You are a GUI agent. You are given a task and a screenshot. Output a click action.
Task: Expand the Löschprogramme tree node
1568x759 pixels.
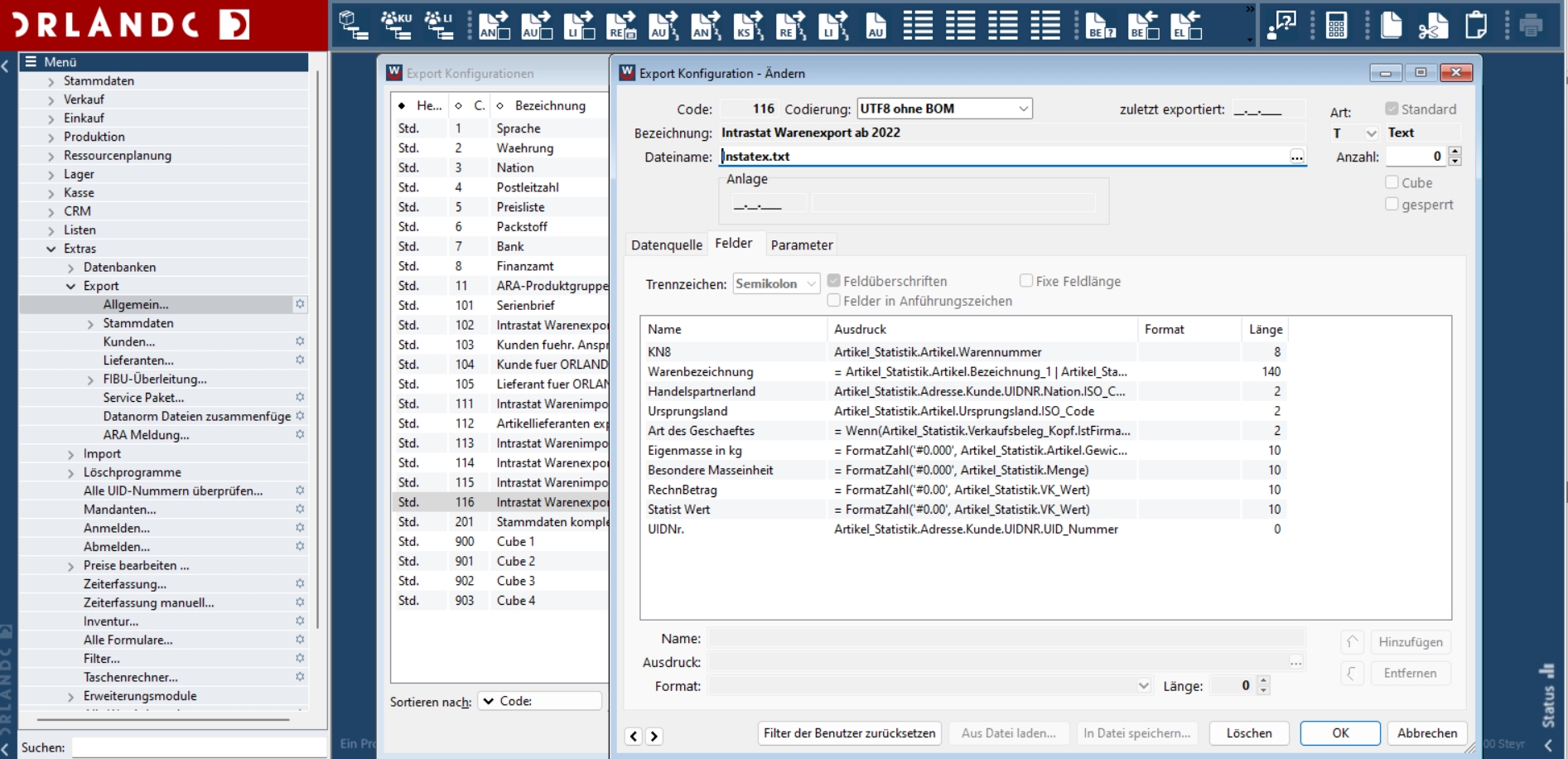[x=70, y=472]
